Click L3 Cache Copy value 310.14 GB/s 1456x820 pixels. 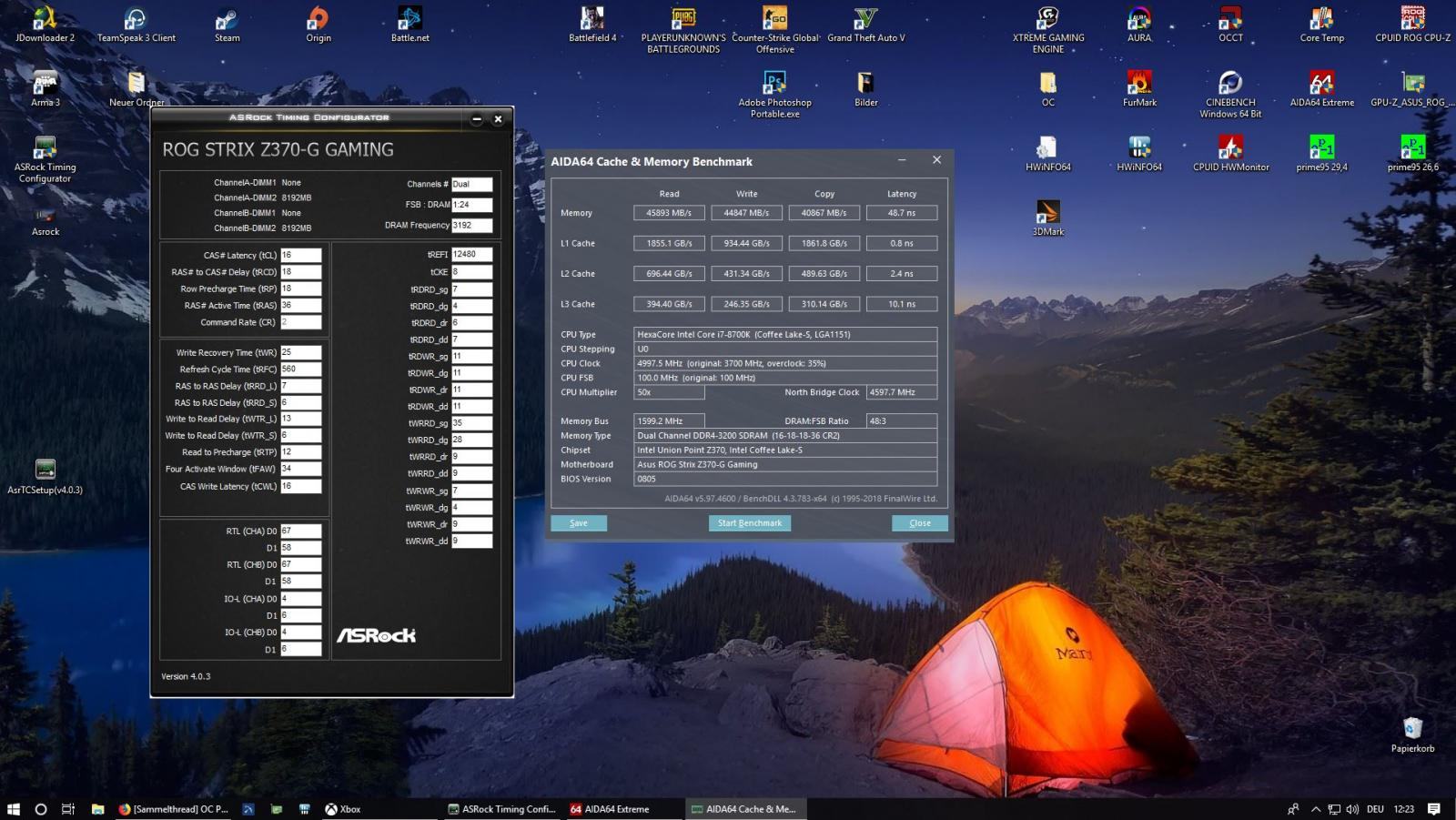click(824, 304)
